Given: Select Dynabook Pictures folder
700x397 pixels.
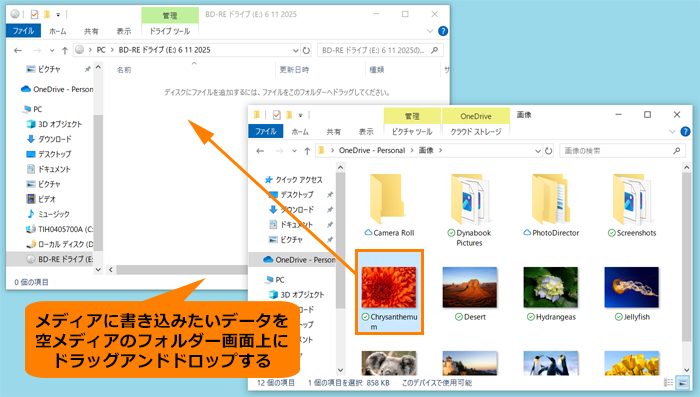Looking at the screenshot, I should pos(469,210).
